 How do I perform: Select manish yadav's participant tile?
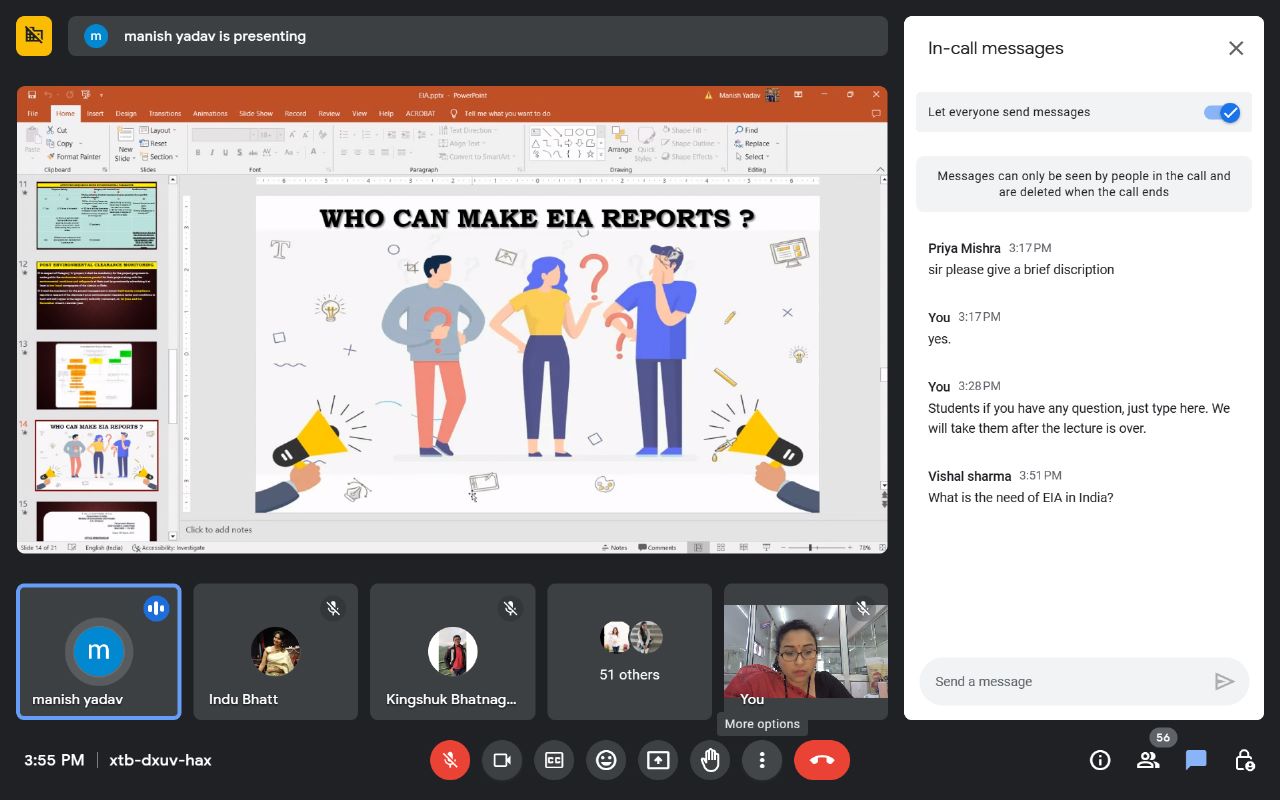99,652
